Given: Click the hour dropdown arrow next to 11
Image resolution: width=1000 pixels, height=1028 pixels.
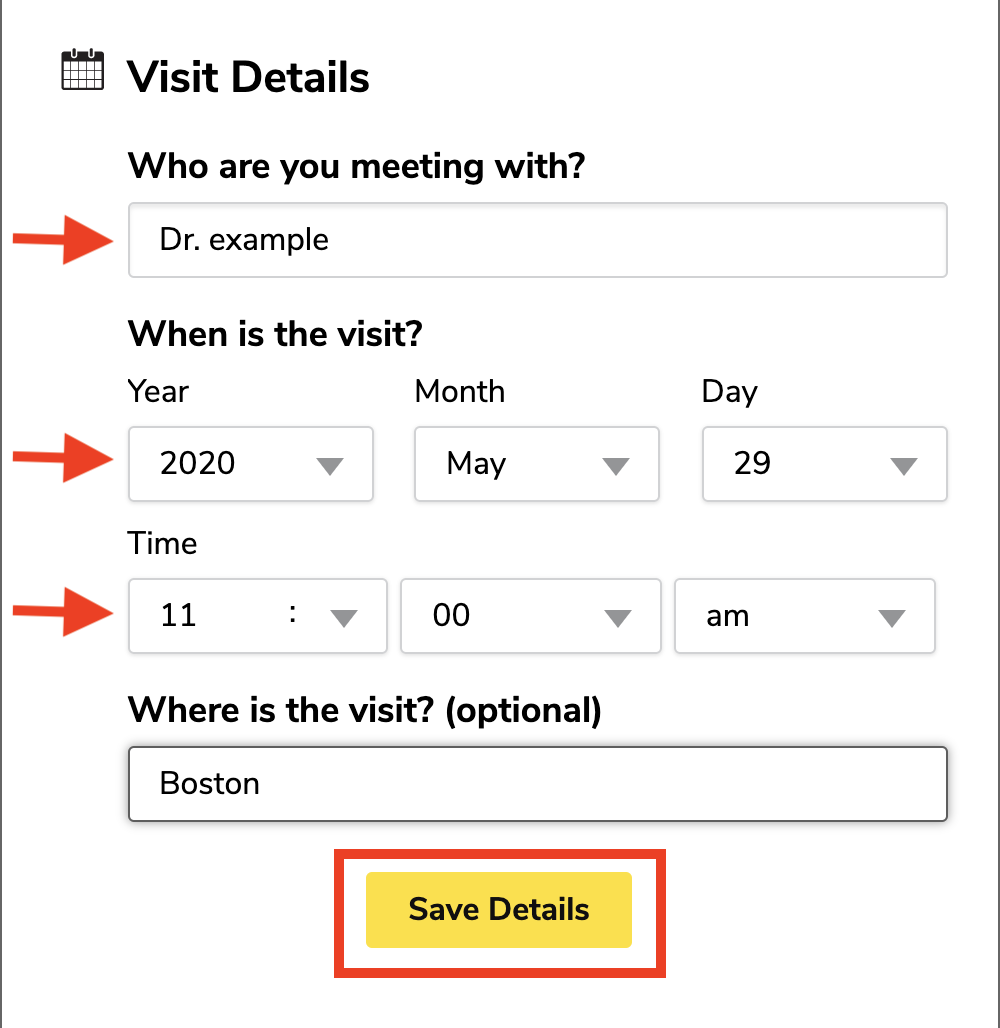Looking at the screenshot, I should [344, 618].
